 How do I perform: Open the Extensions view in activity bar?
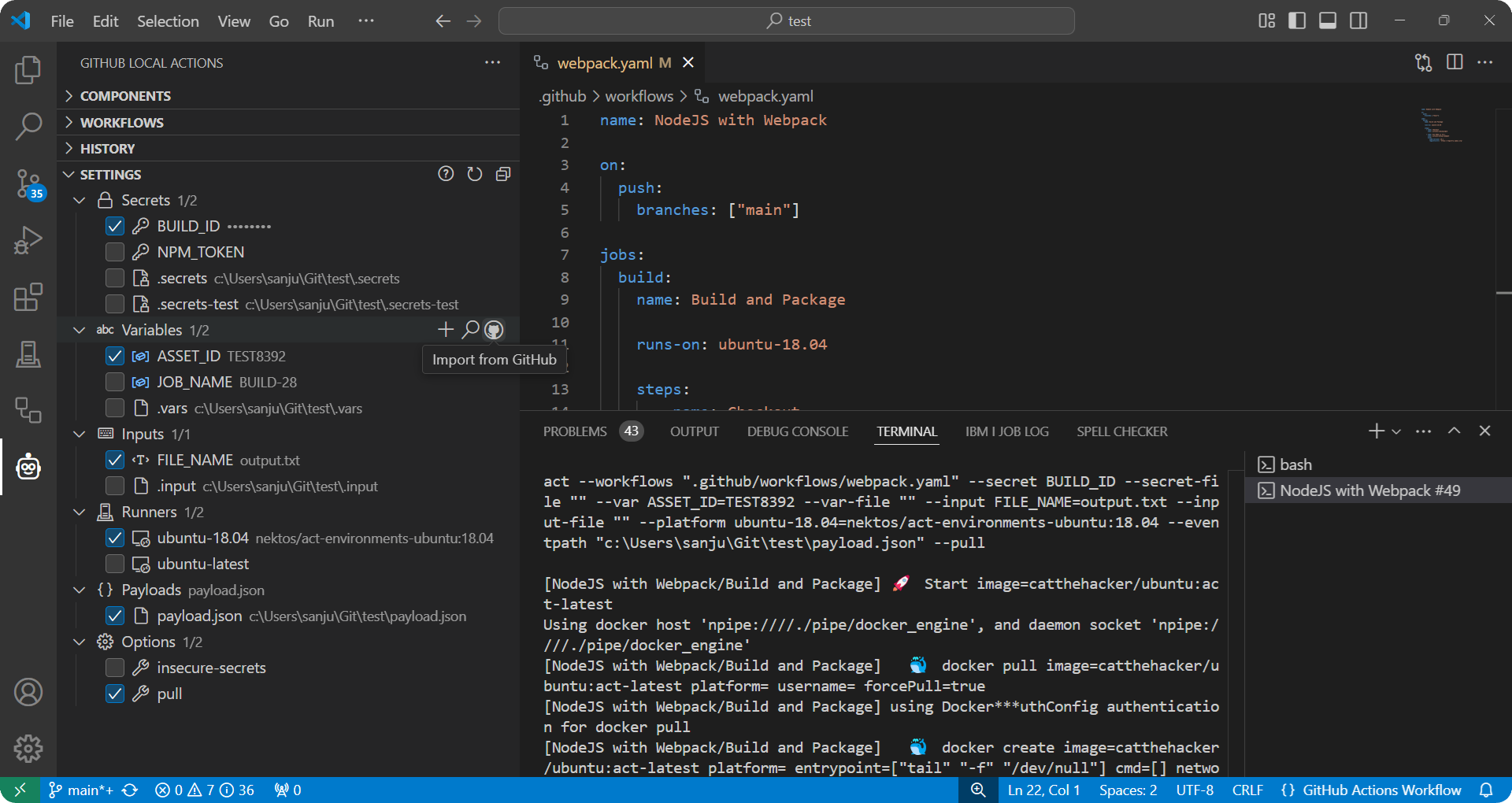tap(28, 298)
